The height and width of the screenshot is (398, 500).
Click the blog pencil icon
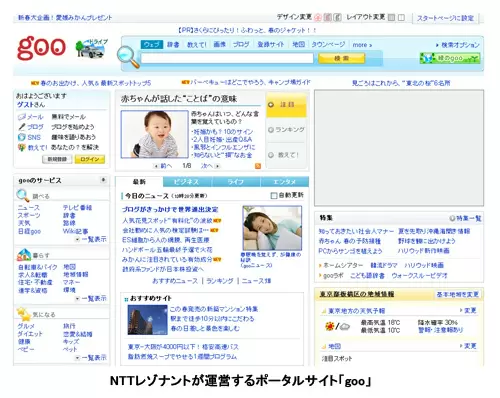(22, 127)
